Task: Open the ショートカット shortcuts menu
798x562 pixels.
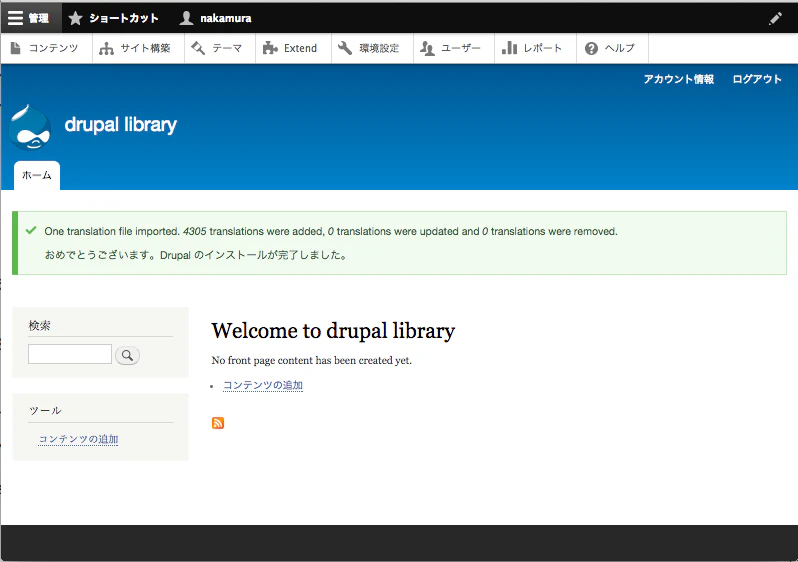Action: tap(113, 18)
